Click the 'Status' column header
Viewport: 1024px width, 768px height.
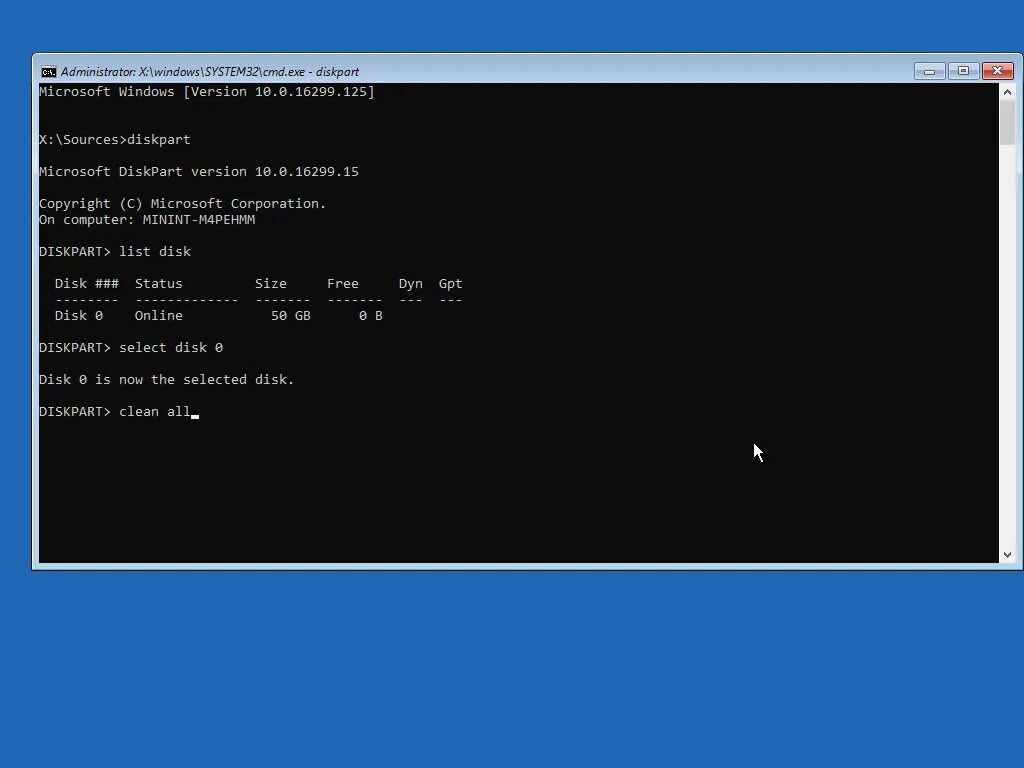(x=159, y=284)
